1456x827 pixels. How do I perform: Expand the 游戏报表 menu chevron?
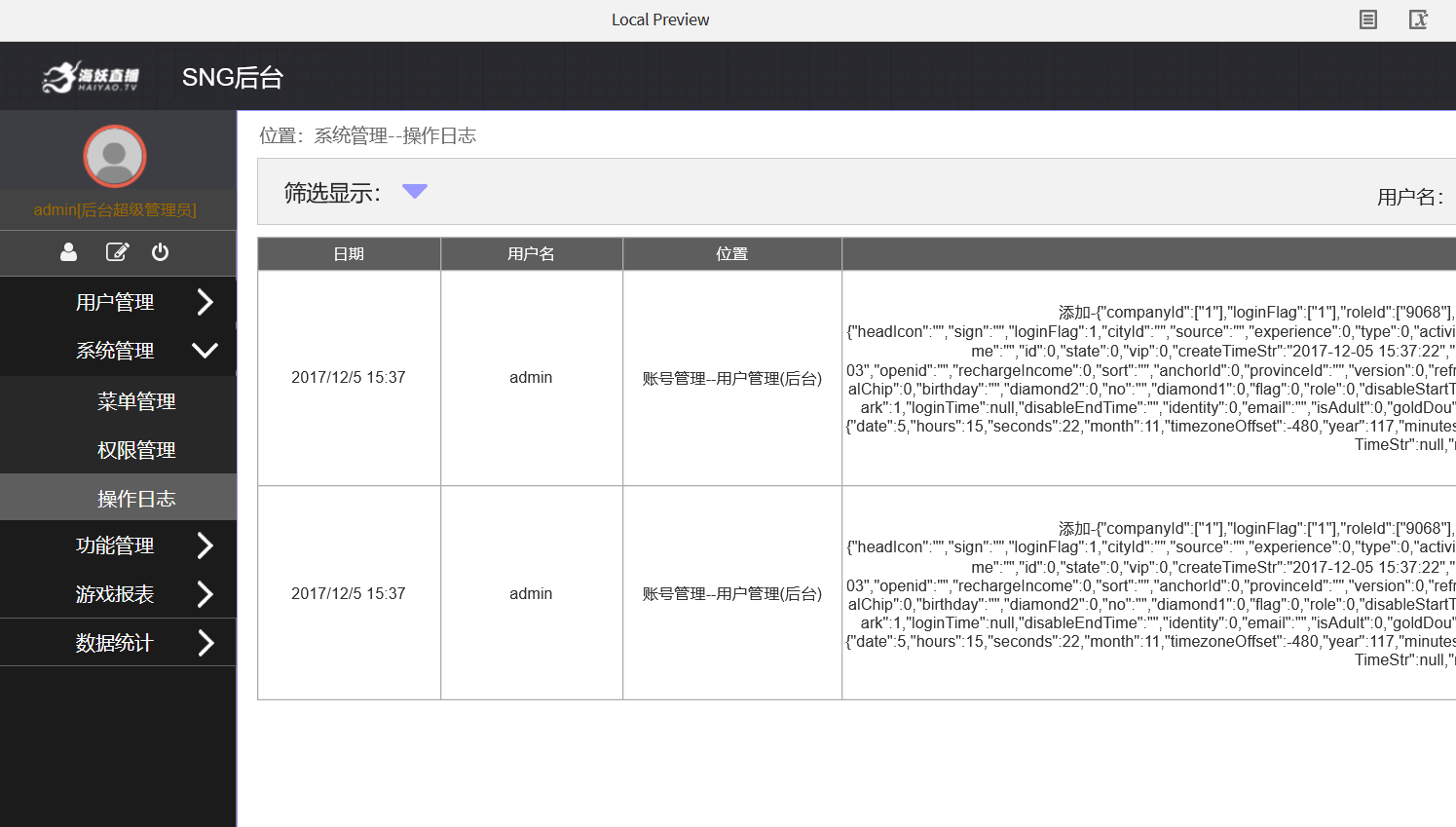point(205,594)
